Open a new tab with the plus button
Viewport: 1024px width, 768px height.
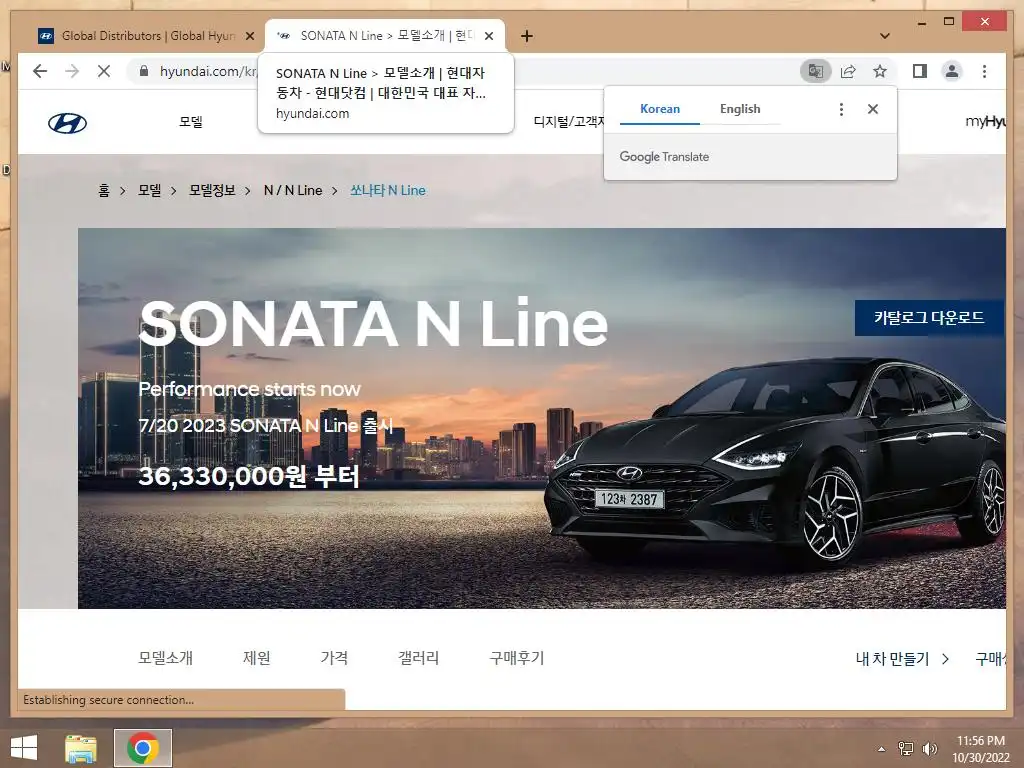tap(526, 36)
